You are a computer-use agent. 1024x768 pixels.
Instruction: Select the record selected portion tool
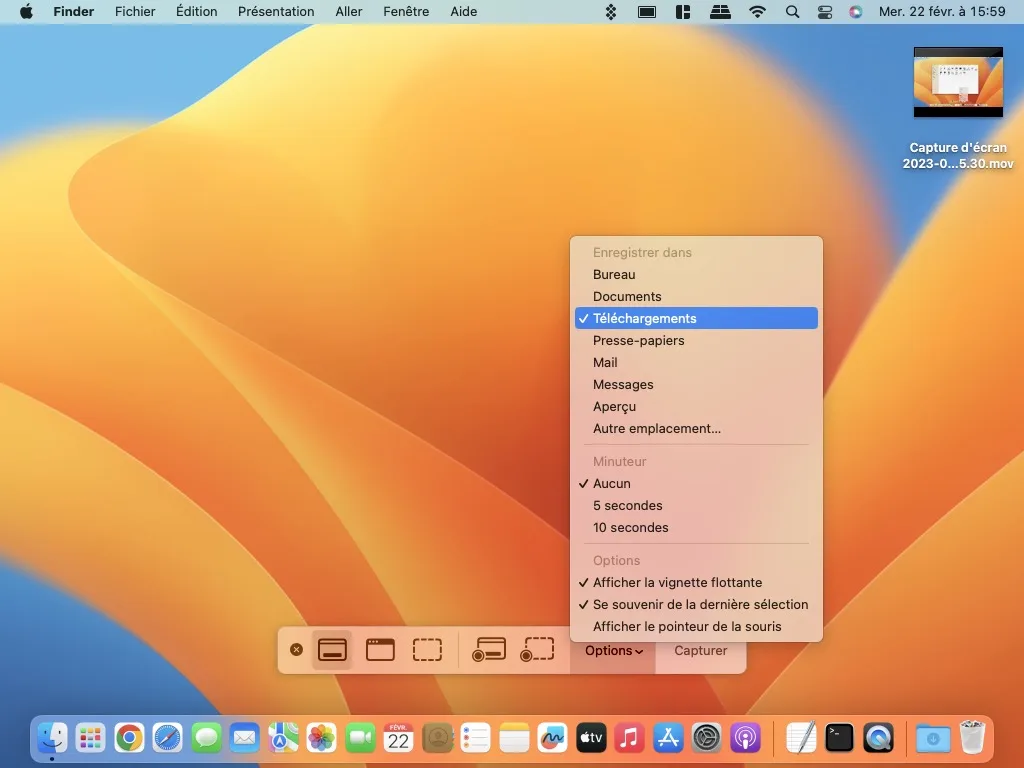[x=537, y=649]
